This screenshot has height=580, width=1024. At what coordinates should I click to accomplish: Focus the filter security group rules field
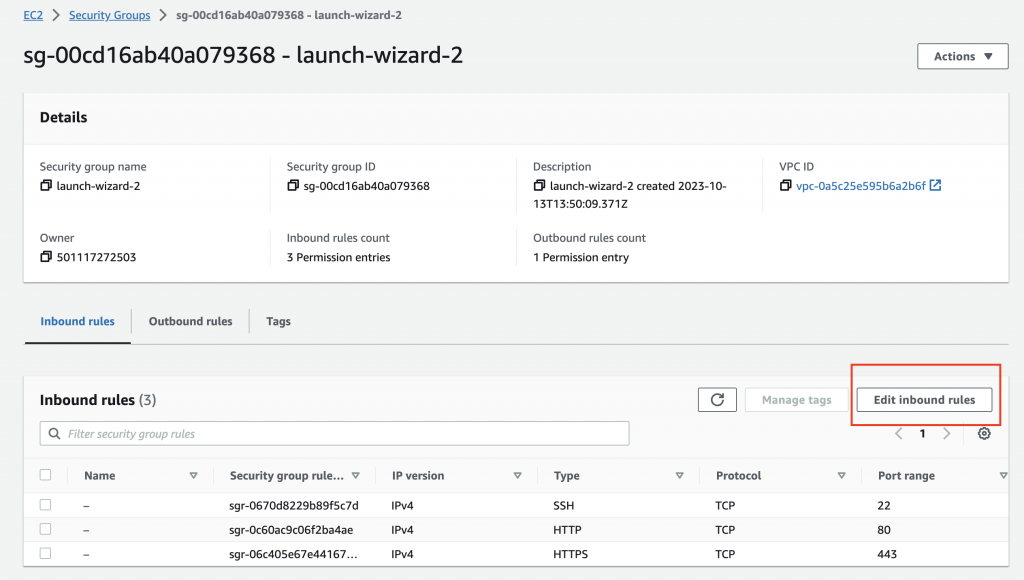(334, 434)
